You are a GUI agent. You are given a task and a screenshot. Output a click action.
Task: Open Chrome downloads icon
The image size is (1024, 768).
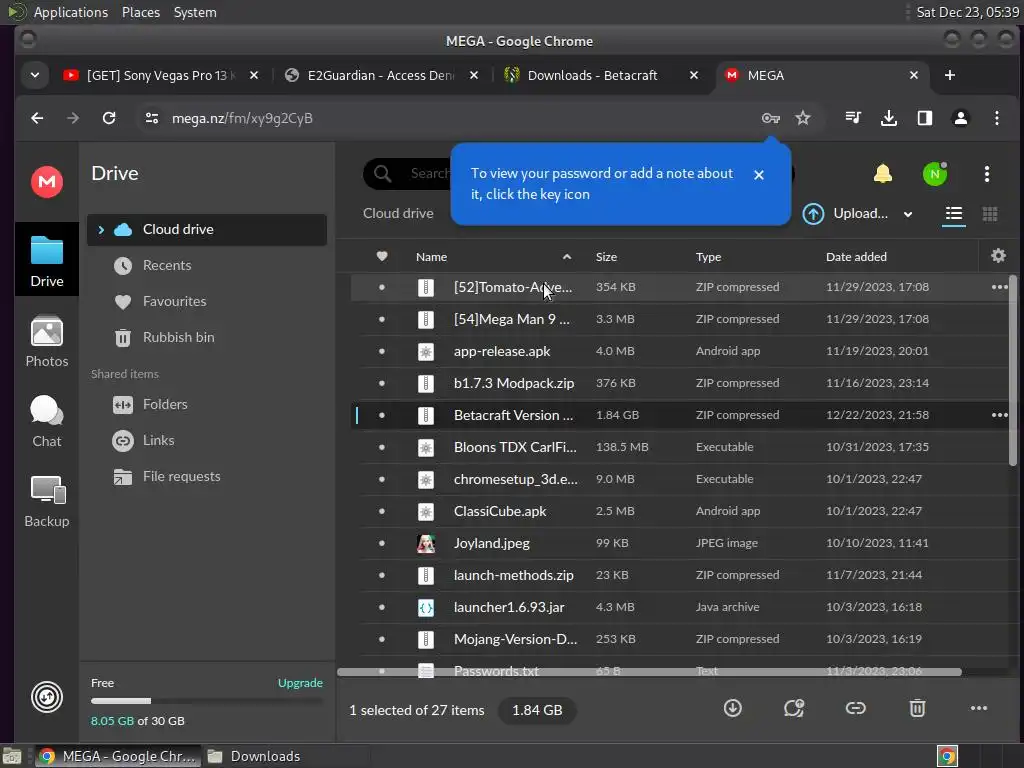coord(889,118)
